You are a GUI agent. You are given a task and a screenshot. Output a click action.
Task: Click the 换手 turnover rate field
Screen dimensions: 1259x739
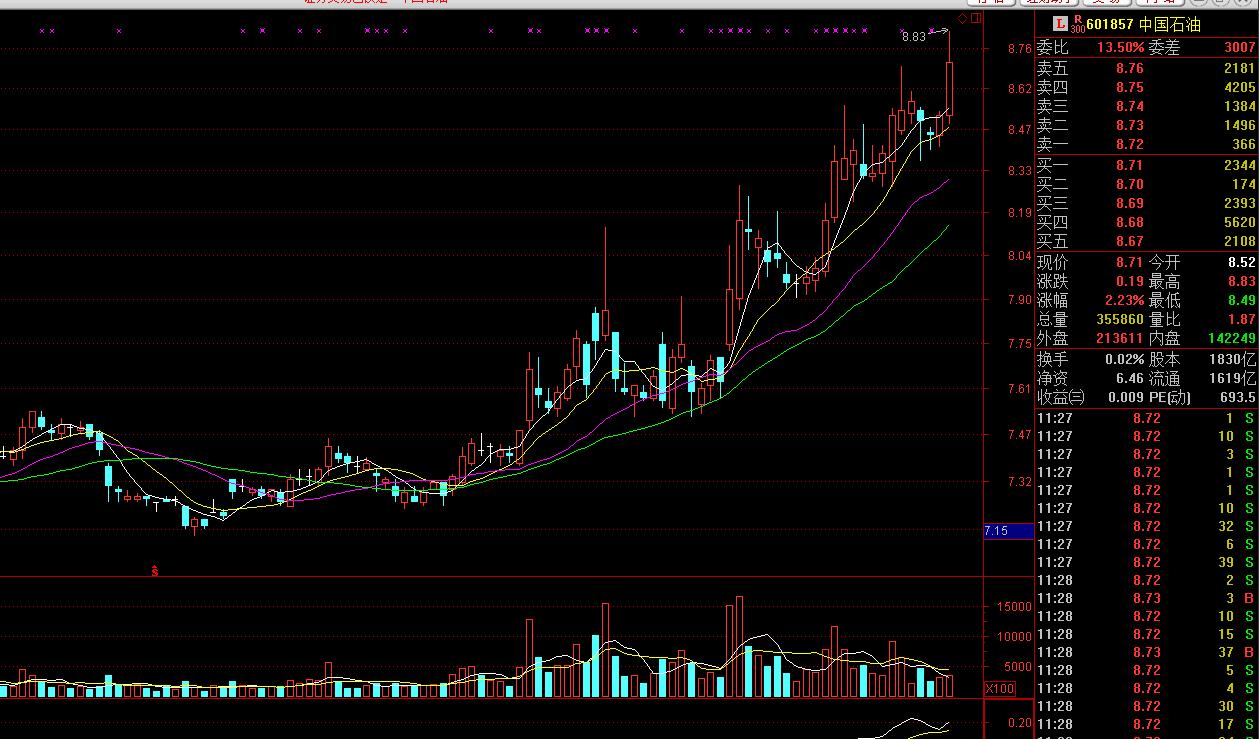click(x=1090, y=359)
